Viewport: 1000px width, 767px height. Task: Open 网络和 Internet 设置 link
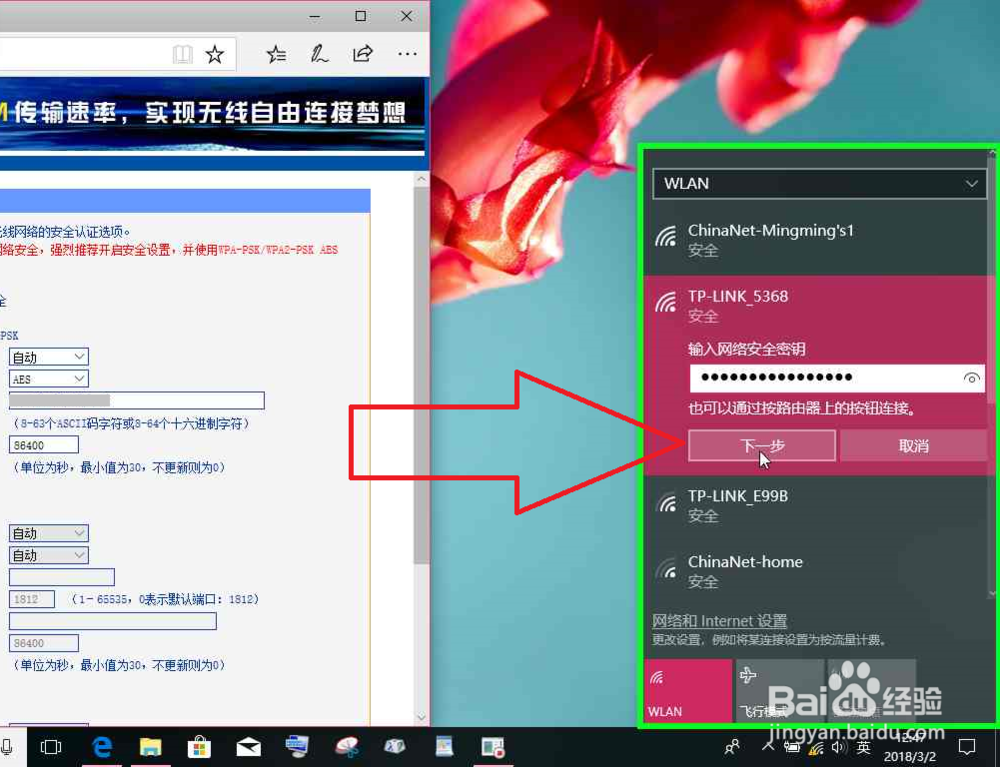[719, 621]
